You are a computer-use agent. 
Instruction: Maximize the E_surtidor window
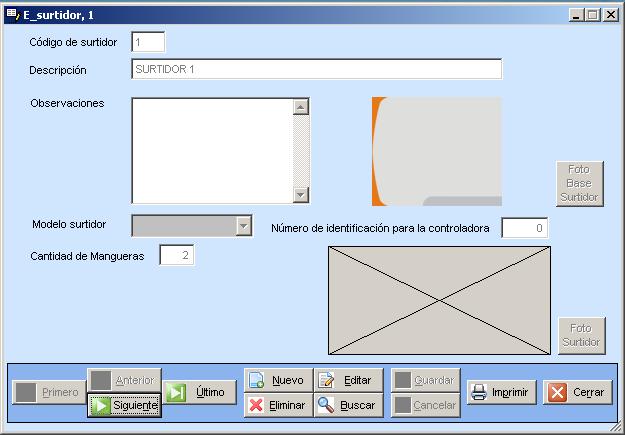(x=593, y=15)
